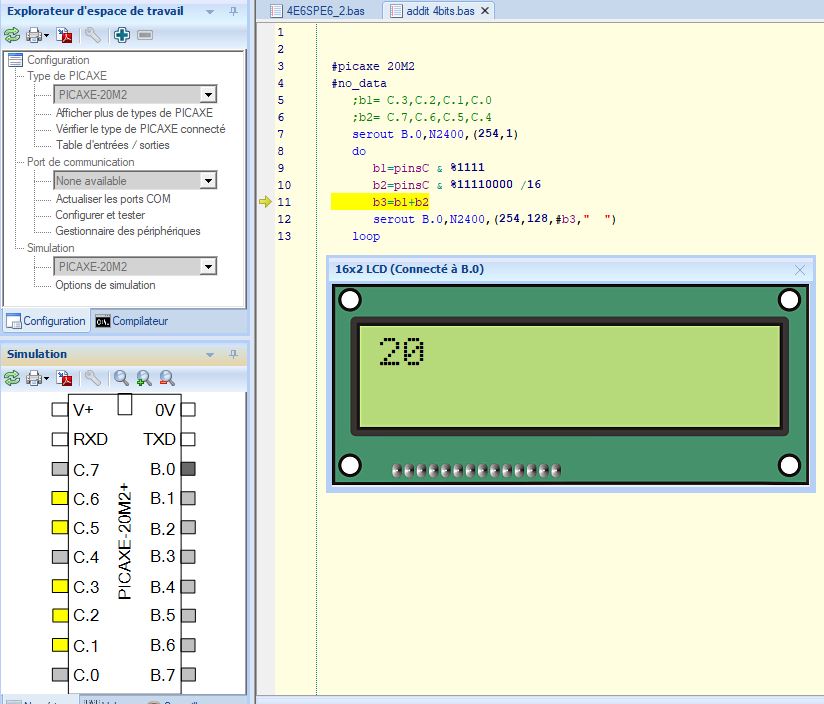
Task: Open 'Options de simulation' link
Action: (x=105, y=285)
